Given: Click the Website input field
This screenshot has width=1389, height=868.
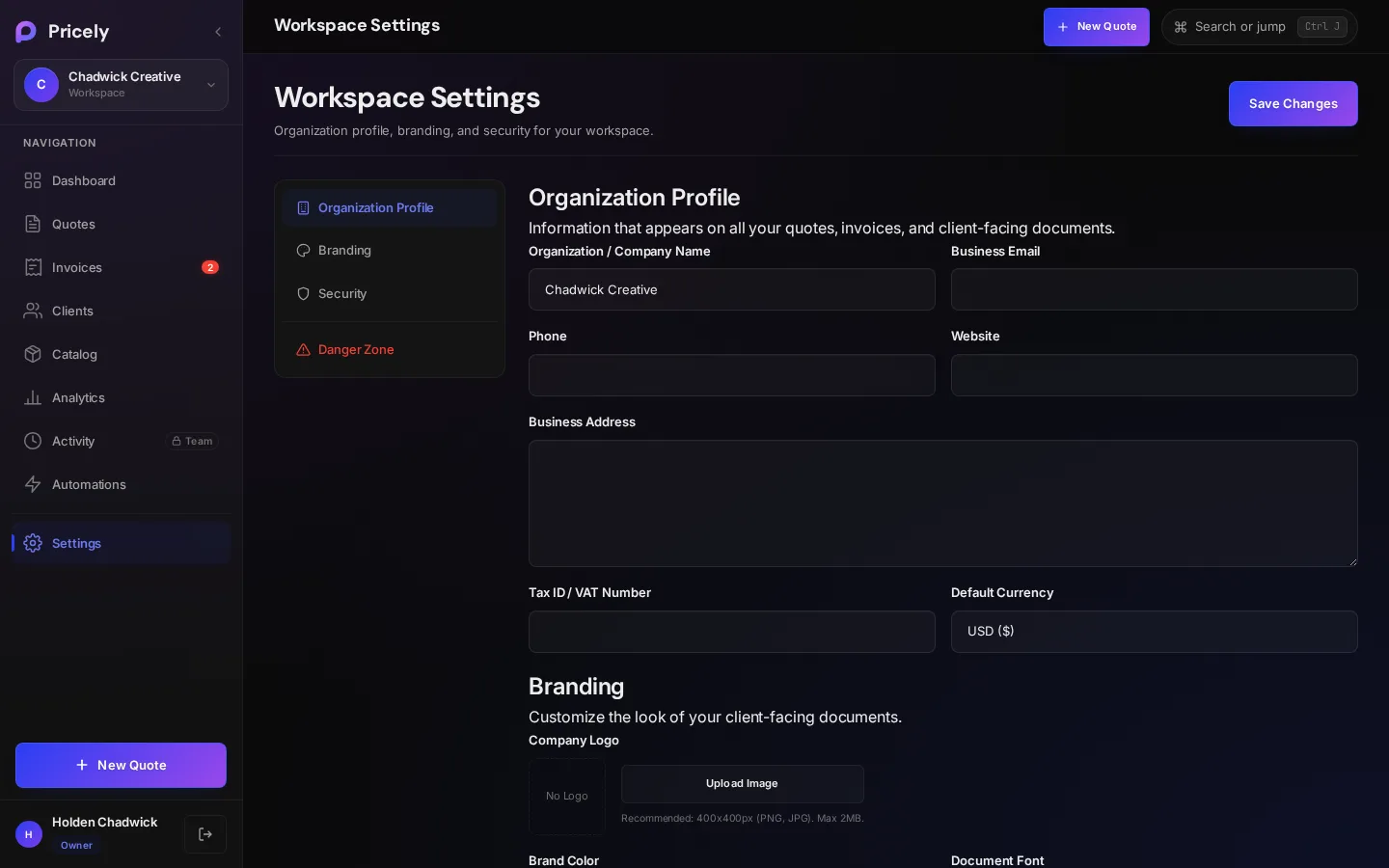Looking at the screenshot, I should pyautogui.click(x=1154, y=375).
